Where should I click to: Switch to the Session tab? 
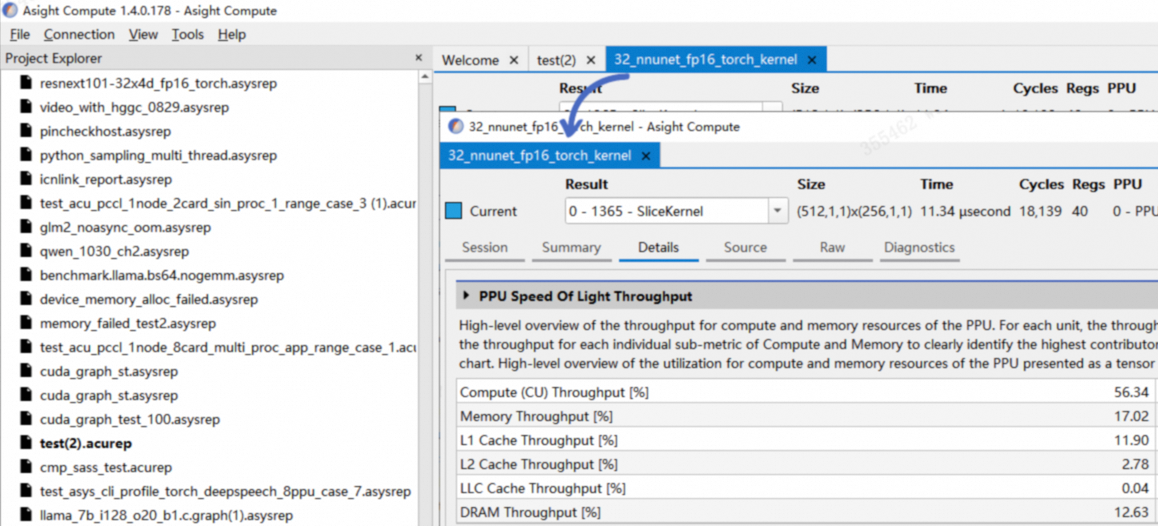pyautogui.click(x=485, y=247)
